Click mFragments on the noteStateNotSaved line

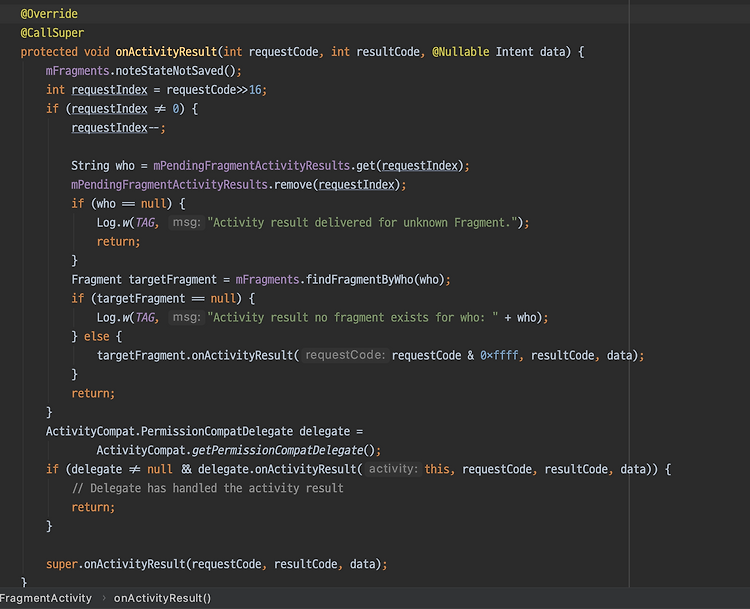77,71
